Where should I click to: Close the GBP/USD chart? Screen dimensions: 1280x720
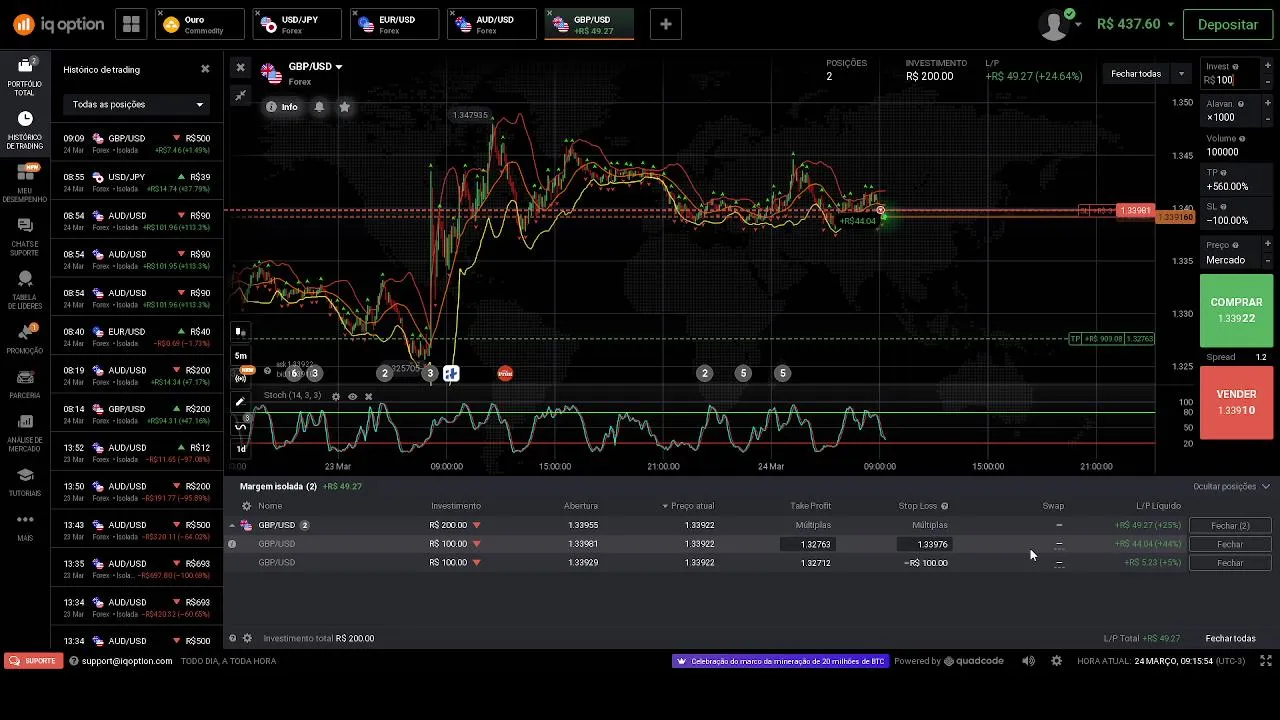240,67
